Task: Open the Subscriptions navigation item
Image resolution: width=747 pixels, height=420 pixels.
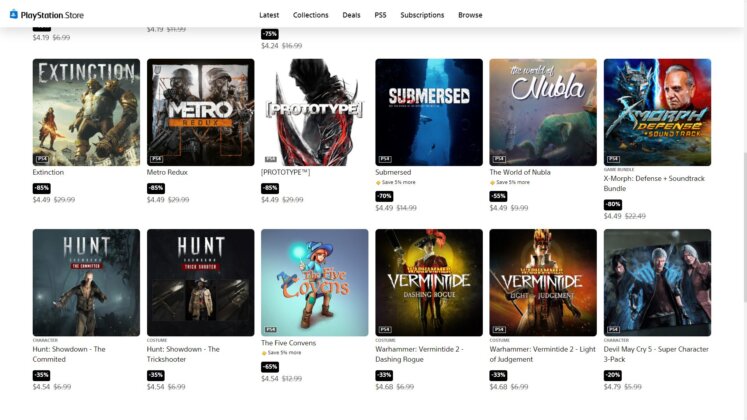Action: click(x=422, y=15)
